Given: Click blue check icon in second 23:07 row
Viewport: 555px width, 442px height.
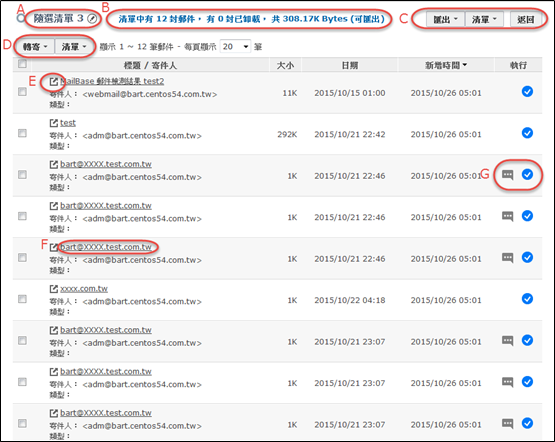Looking at the screenshot, I should pyautogui.click(x=527, y=382).
